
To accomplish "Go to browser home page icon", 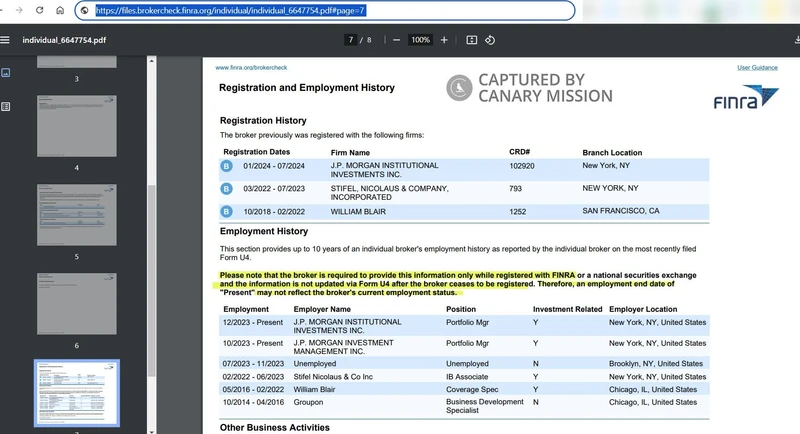I will coord(60,10).
